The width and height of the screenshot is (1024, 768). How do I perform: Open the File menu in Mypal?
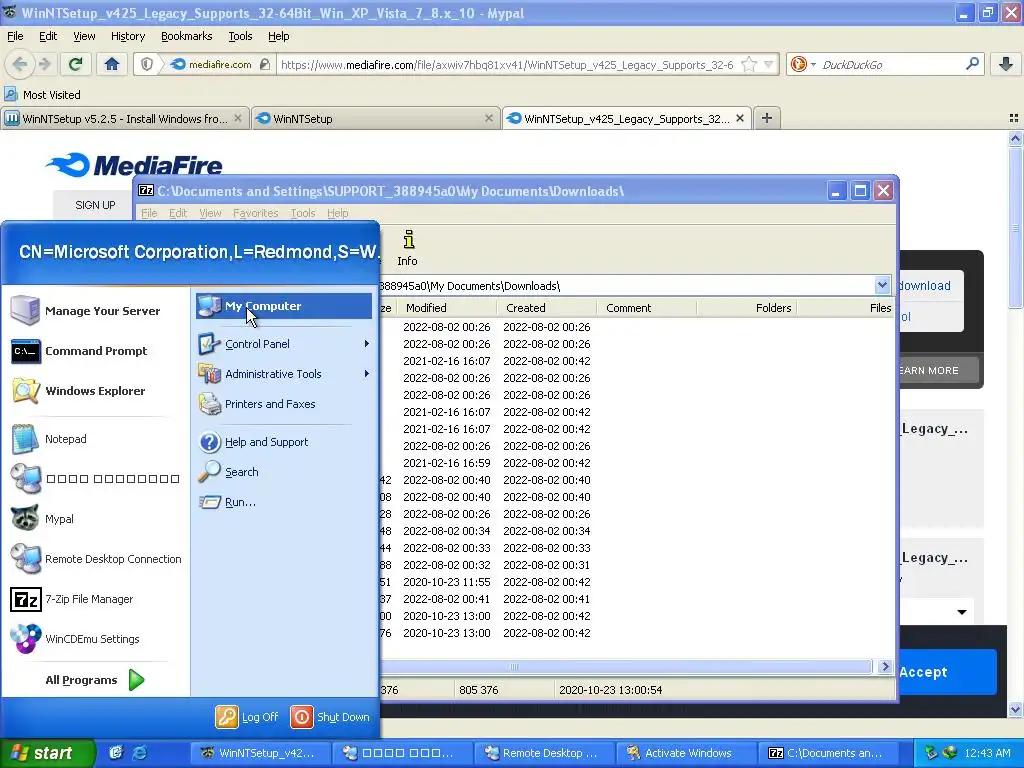tap(14, 36)
